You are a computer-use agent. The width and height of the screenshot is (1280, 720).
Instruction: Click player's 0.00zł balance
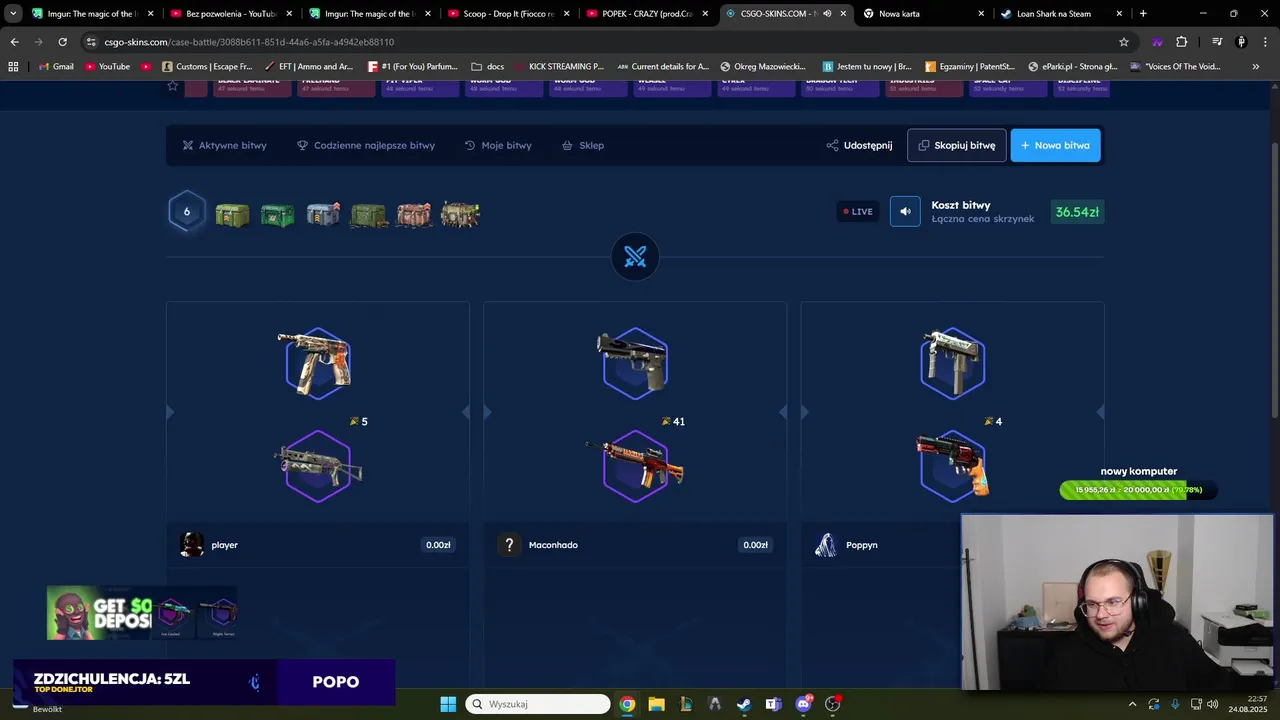pyautogui.click(x=438, y=545)
